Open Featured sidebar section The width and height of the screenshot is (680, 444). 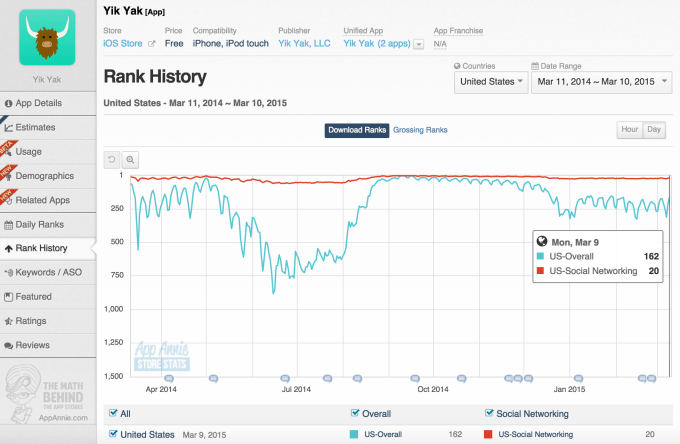click(x=48, y=297)
